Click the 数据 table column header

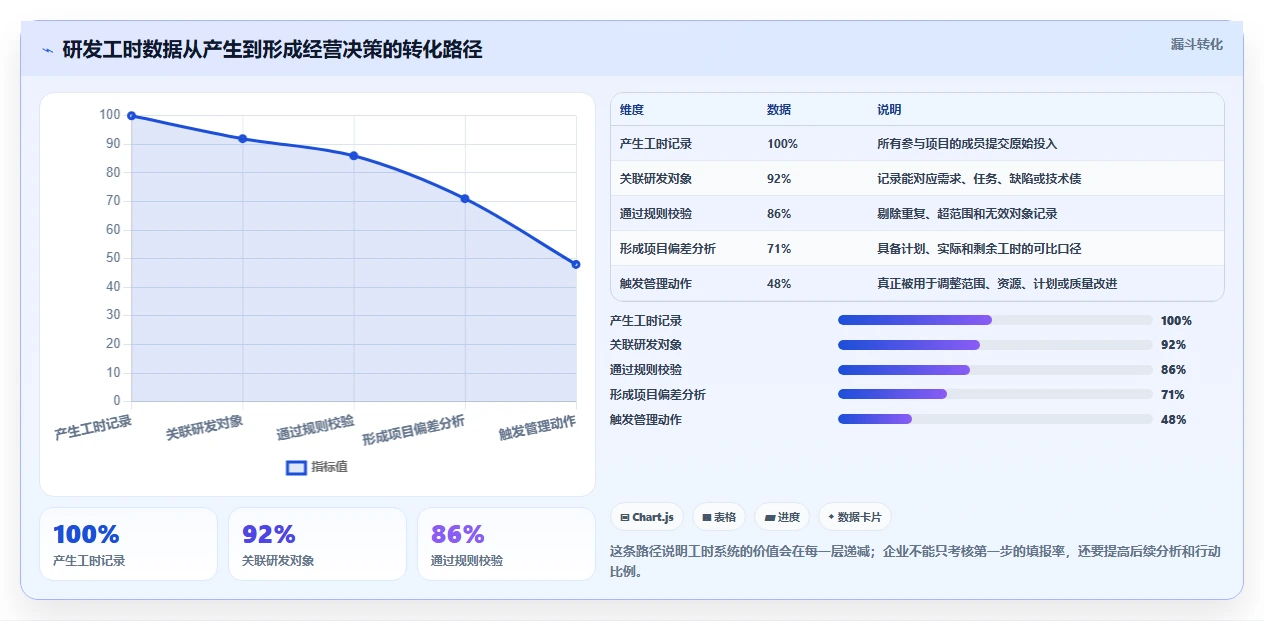[779, 109]
